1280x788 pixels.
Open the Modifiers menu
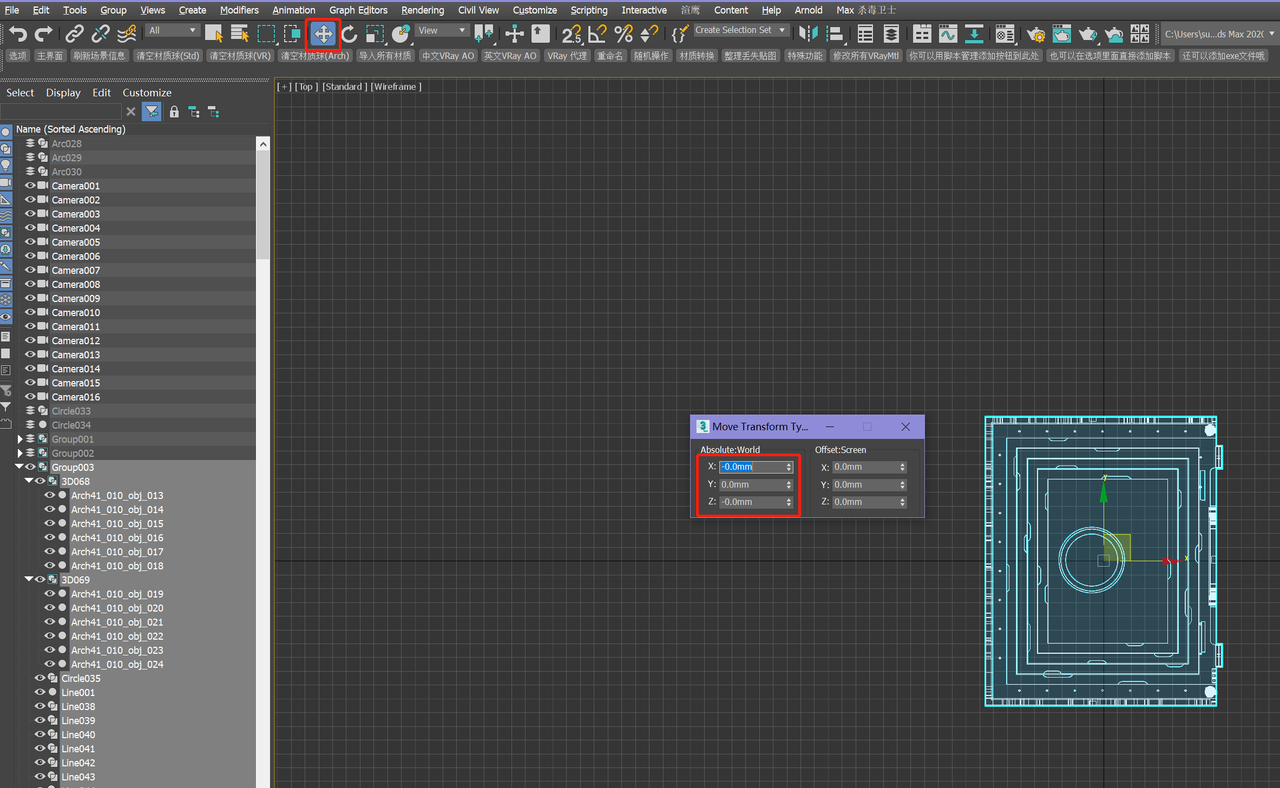point(239,10)
